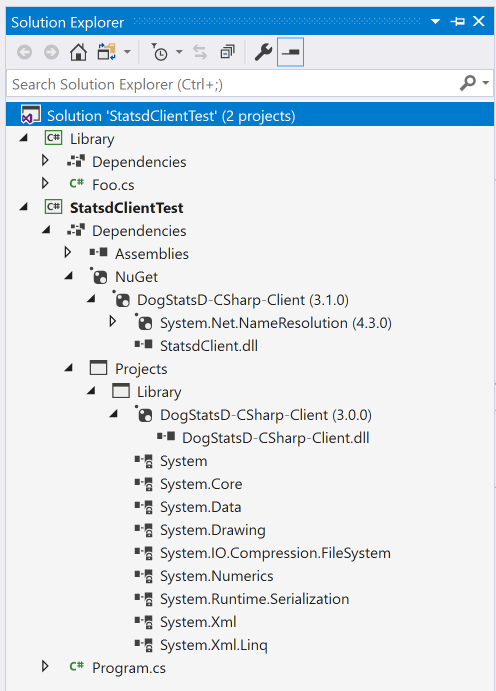This screenshot has height=691, width=496.
Task: Click the magnifier search icon
Action: [x=467, y=82]
